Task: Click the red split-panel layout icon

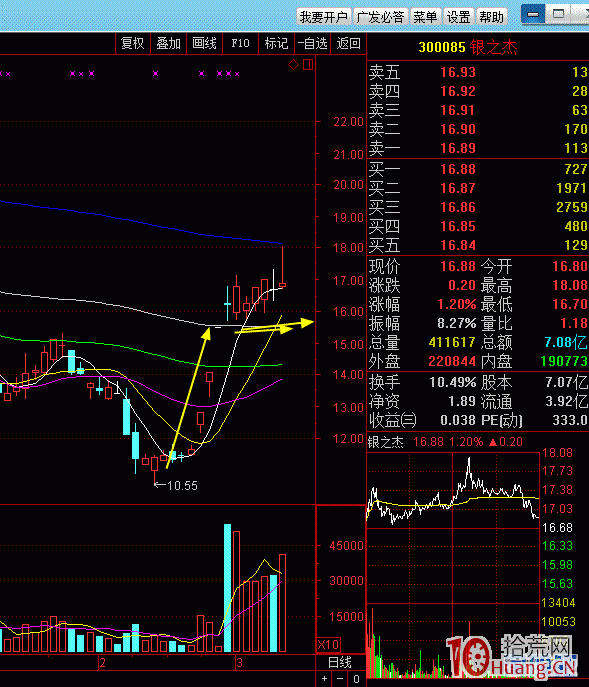Action: click(308, 65)
